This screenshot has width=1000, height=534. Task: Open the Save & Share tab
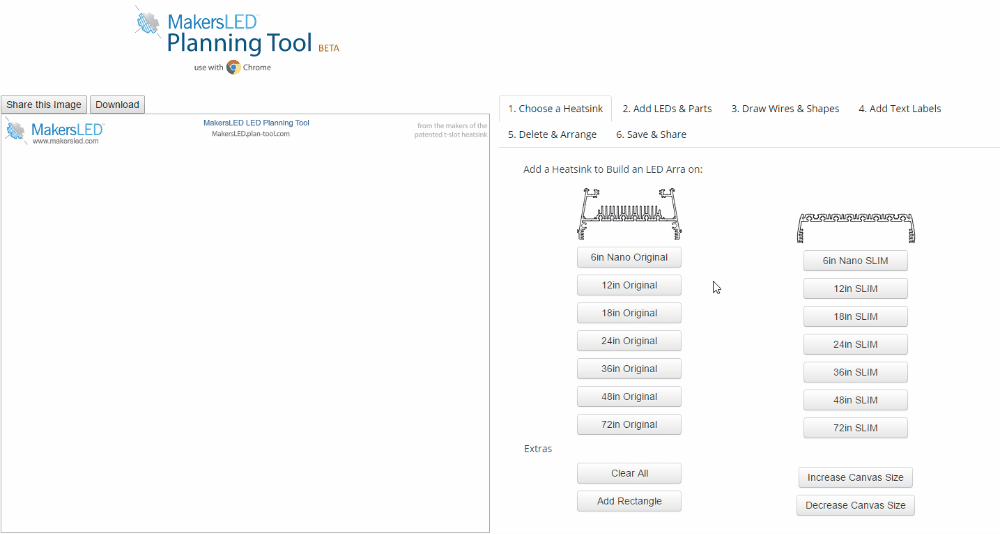click(651, 135)
